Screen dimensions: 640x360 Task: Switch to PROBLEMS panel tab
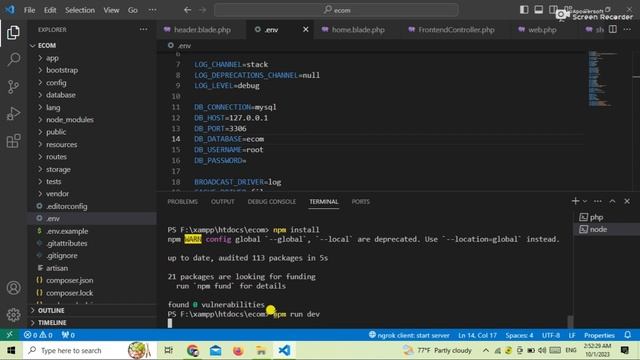182,202
